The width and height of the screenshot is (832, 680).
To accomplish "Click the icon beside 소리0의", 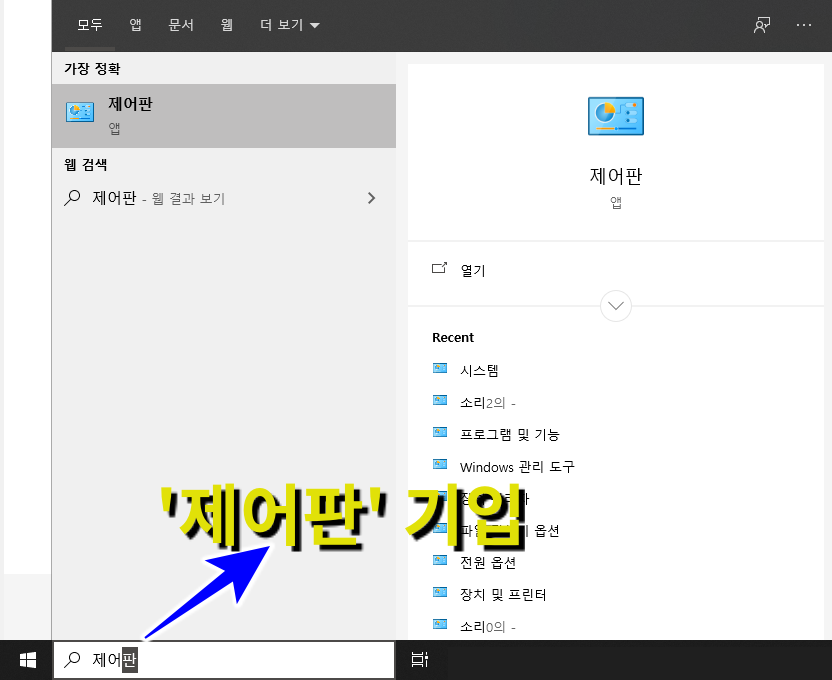I will (440, 624).
